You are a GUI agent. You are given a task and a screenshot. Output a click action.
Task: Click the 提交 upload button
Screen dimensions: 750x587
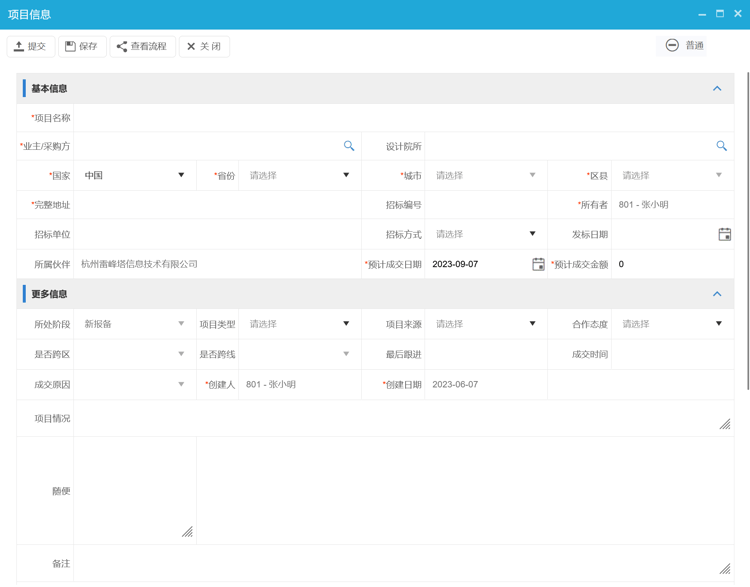[31, 46]
